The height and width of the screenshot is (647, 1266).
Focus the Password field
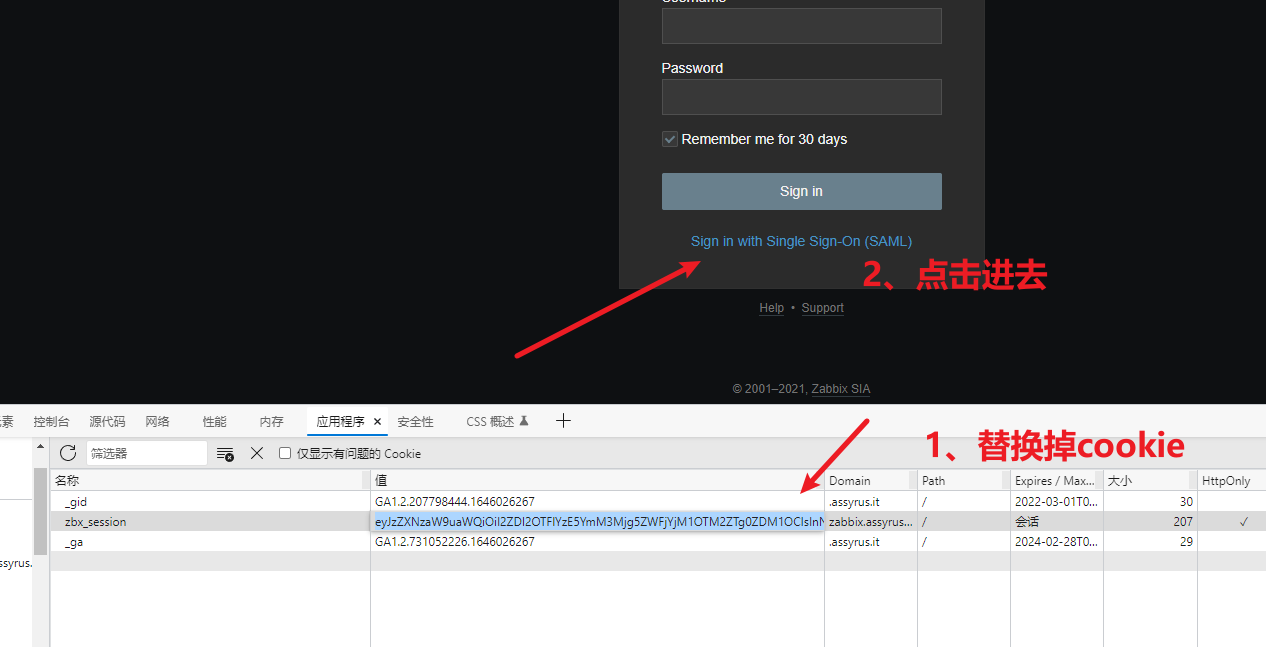coord(801,97)
